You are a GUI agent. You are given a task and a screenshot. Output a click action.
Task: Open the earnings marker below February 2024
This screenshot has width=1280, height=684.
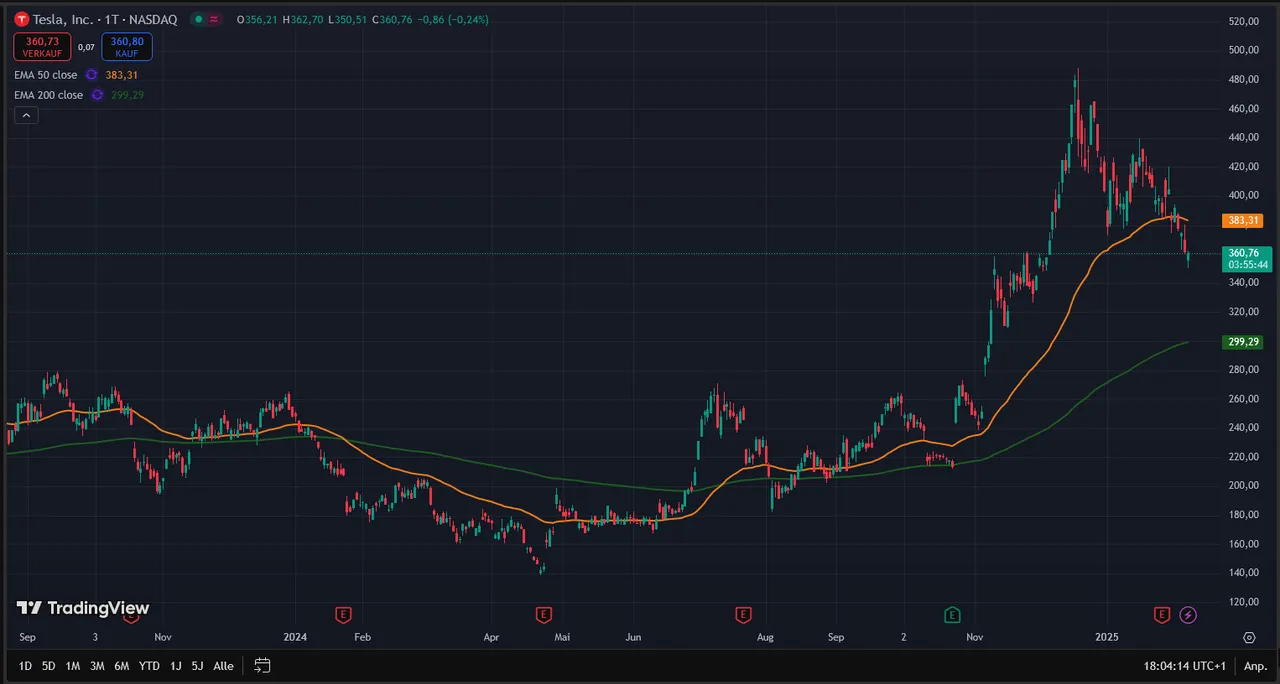[343, 613]
